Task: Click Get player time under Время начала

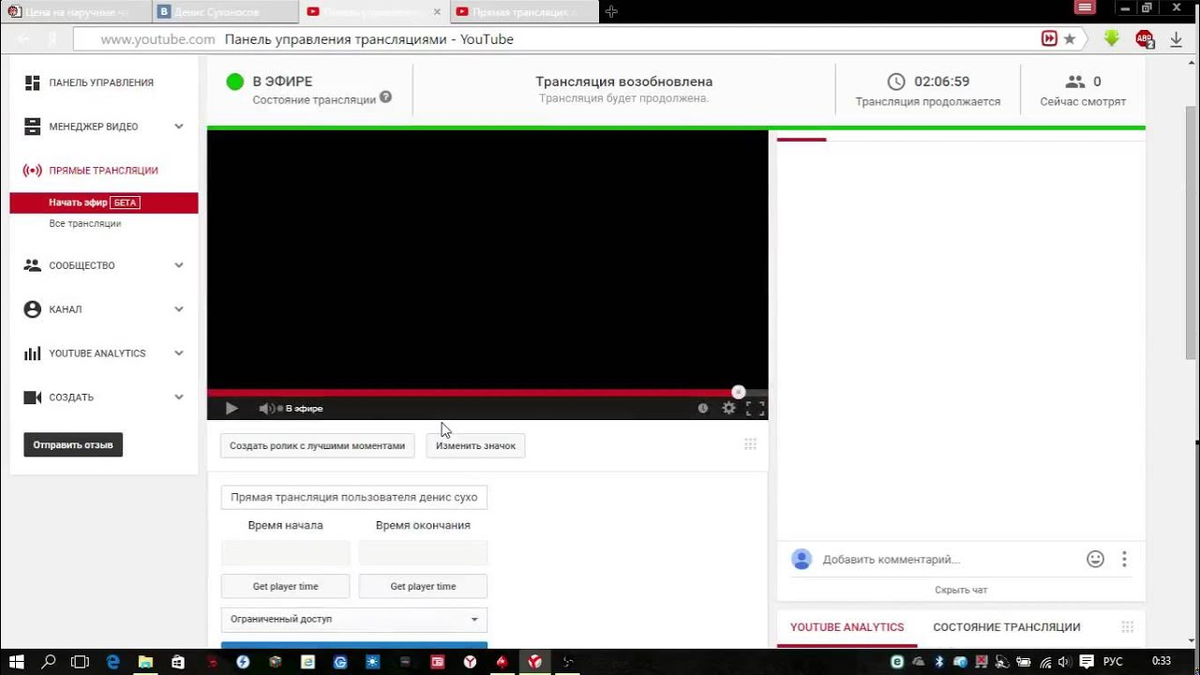Action: click(286, 586)
